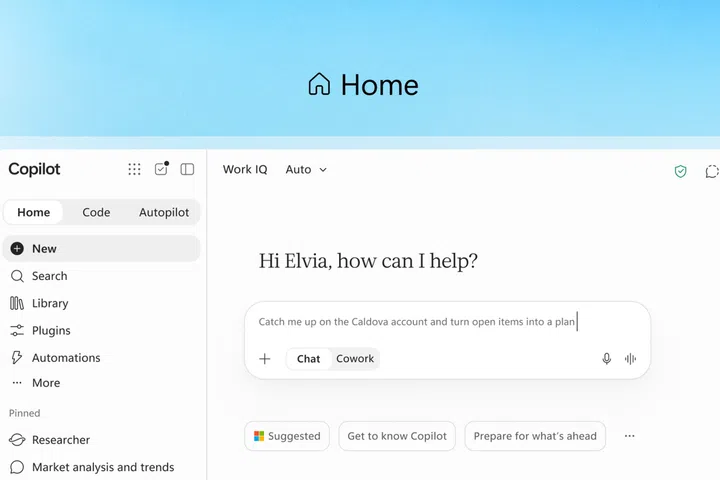
Task: Click the Copilot title in the sidebar
Action: 34,169
